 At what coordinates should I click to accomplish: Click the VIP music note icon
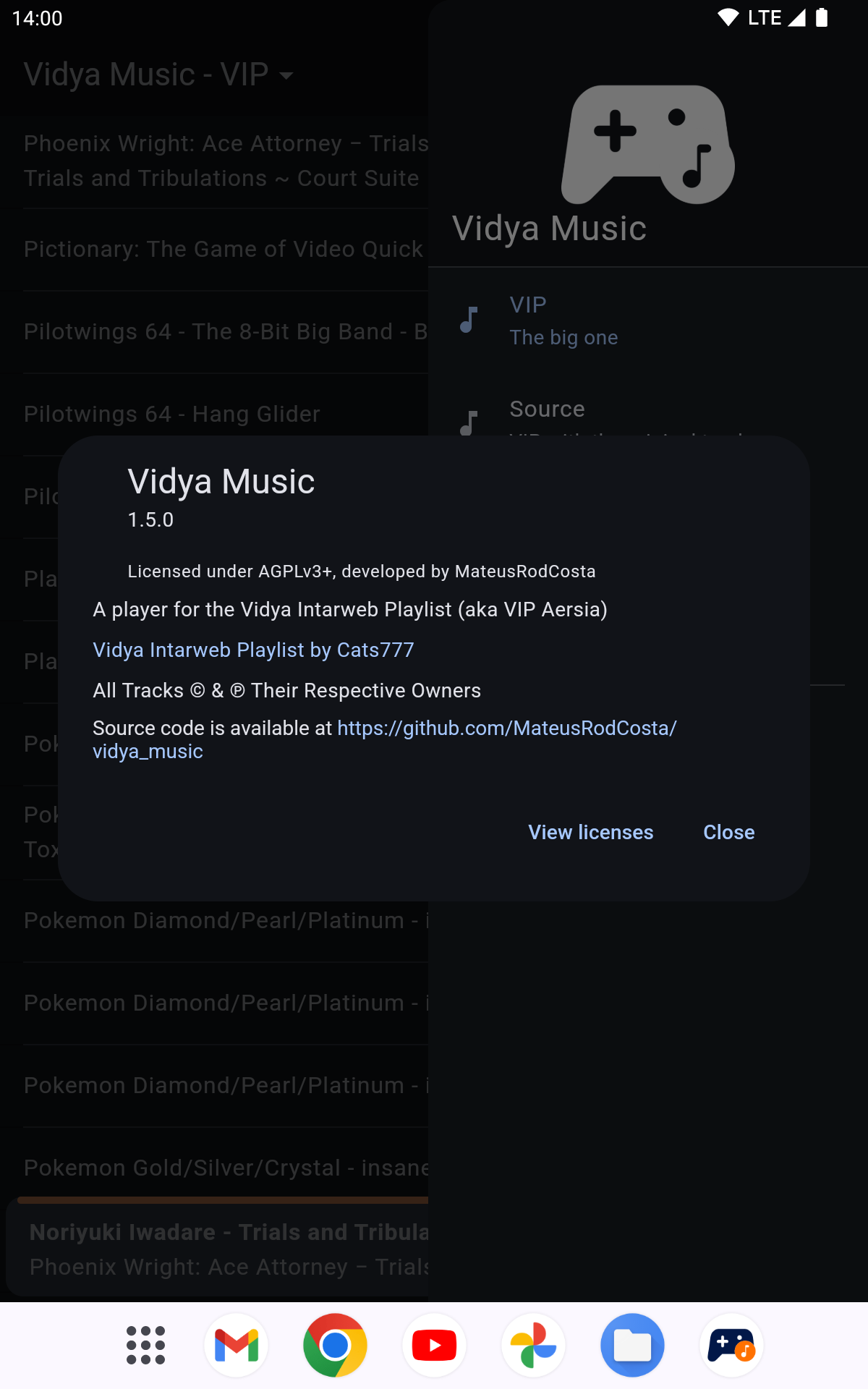click(x=469, y=320)
